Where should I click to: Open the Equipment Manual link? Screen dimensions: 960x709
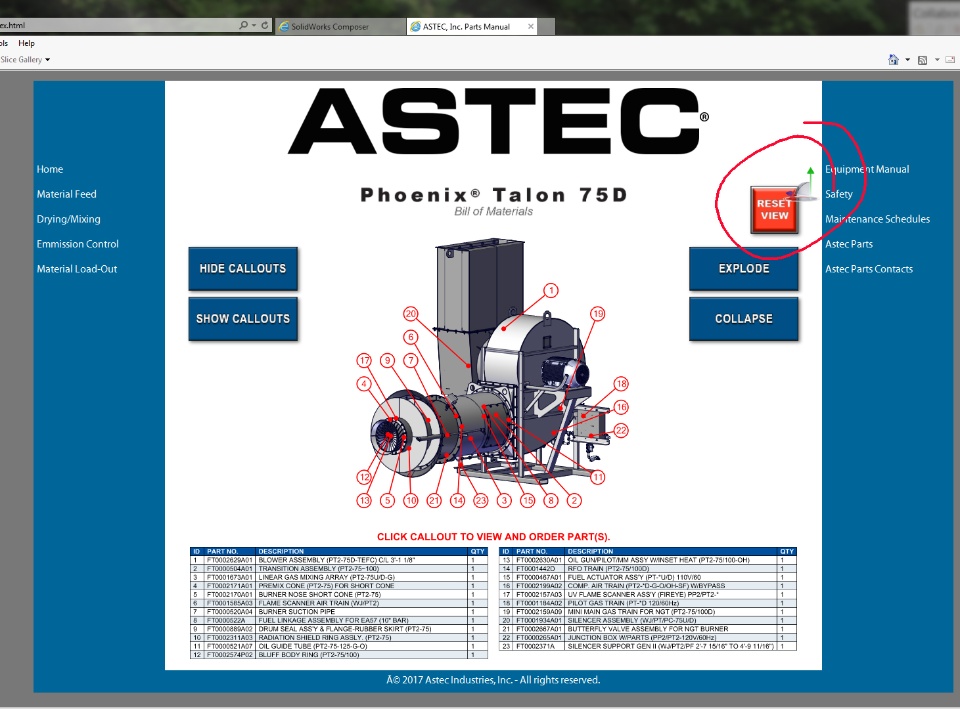[x=867, y=169]
